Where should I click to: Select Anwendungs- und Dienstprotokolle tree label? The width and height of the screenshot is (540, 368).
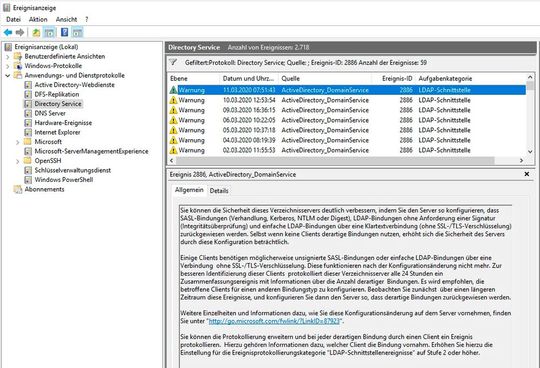tap(74, 75)
